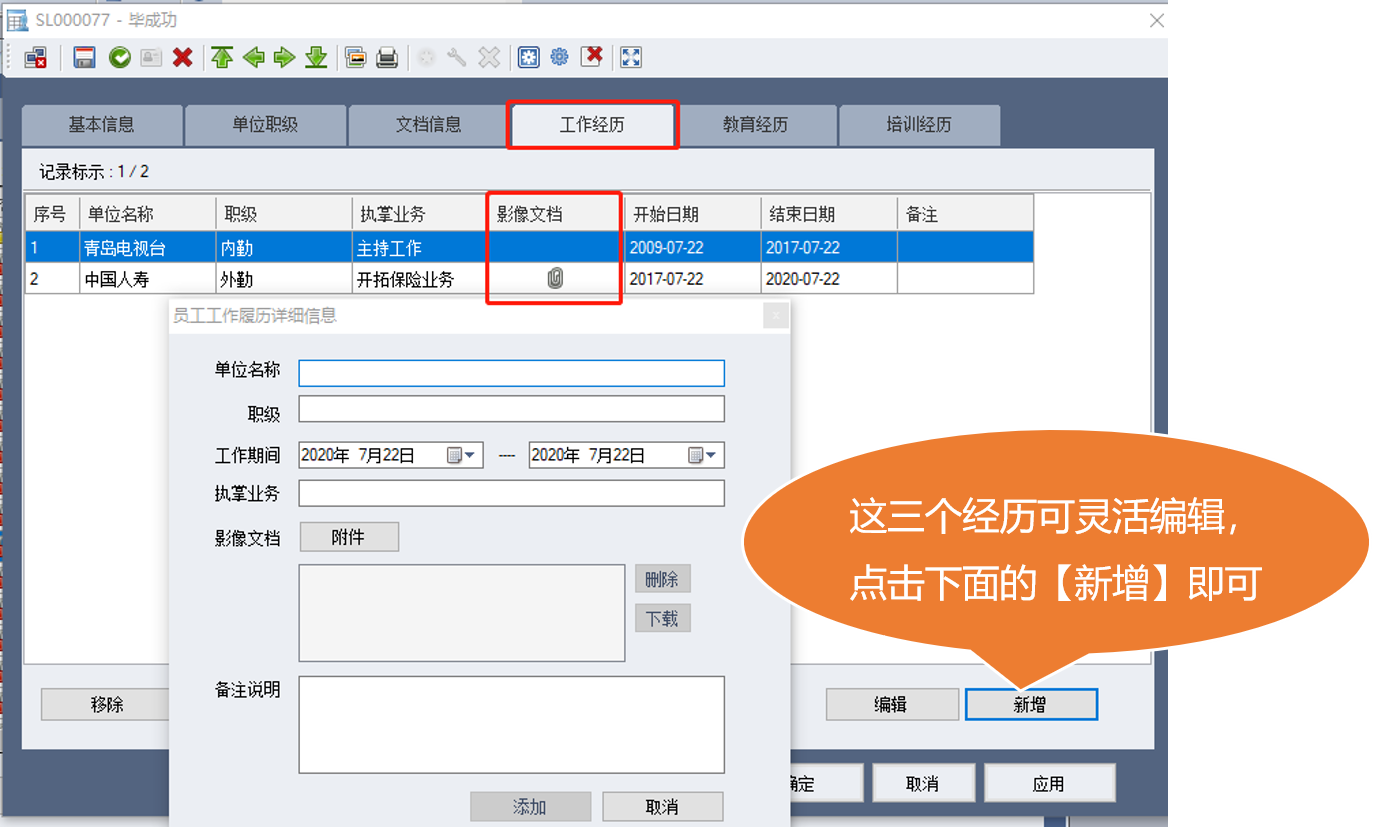Click the red X delete toolbar icon
Image resolution: width=1373 pixels, height=827 pixels.
[182, 58]
